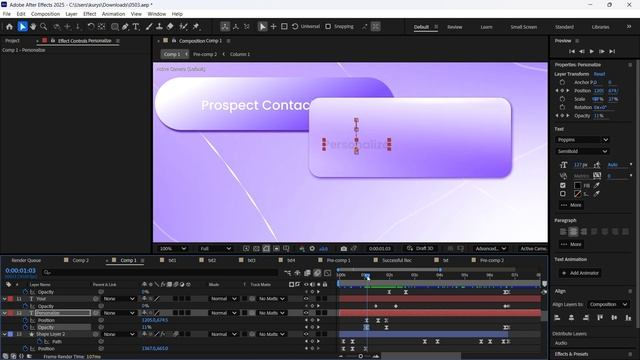Toggle the Snapping checkbox
The height and width of the screenshot is (360, 640).
pos(328,27)
